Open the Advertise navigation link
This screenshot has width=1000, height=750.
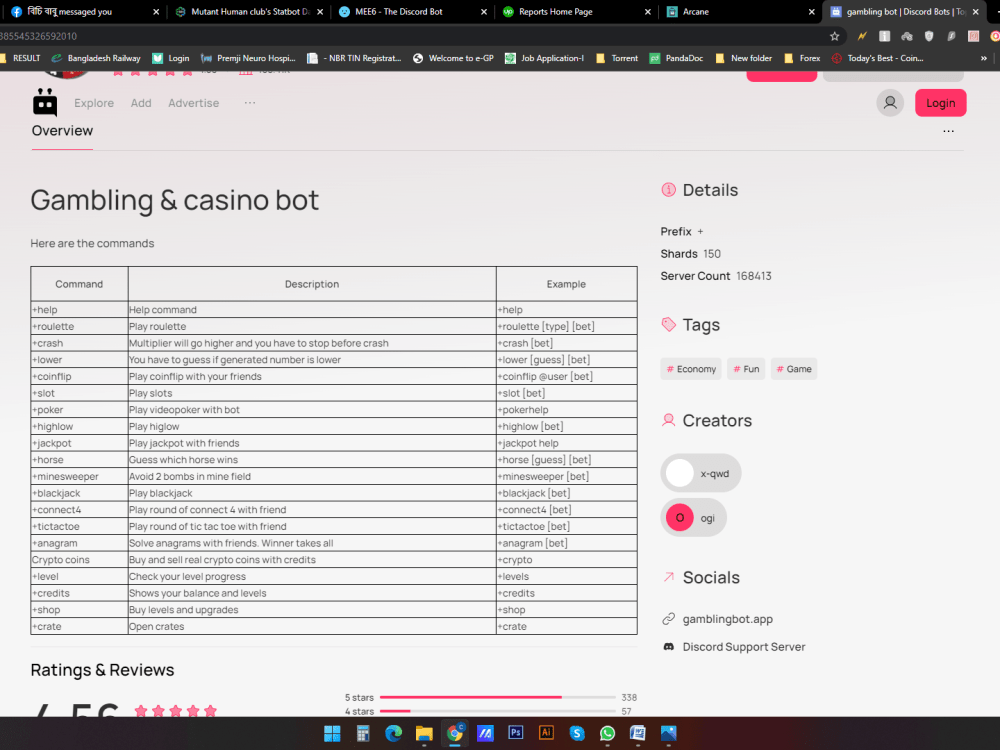pyautogui.click(x=193, y=103)
